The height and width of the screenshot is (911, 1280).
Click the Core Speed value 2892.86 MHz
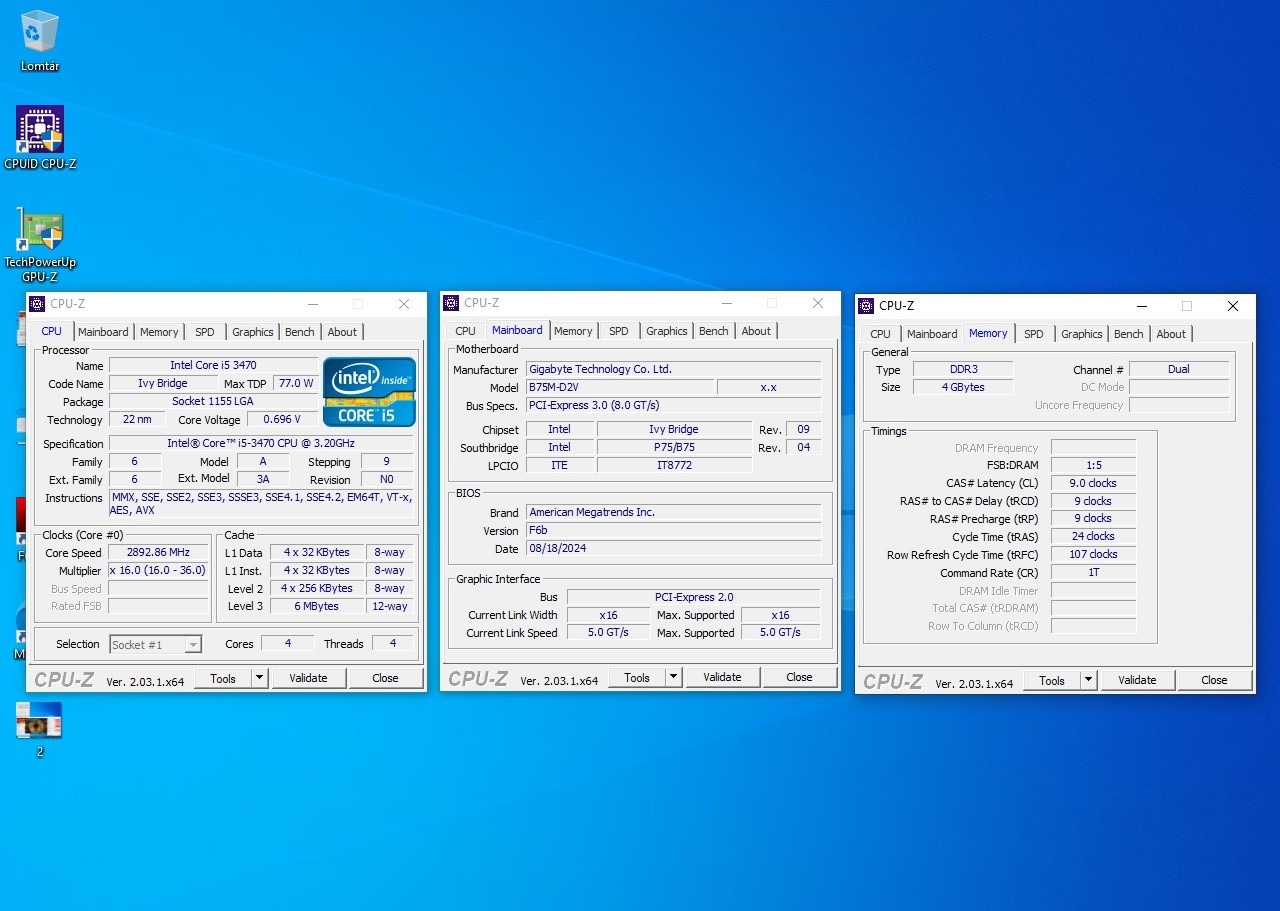pos(158,553)
